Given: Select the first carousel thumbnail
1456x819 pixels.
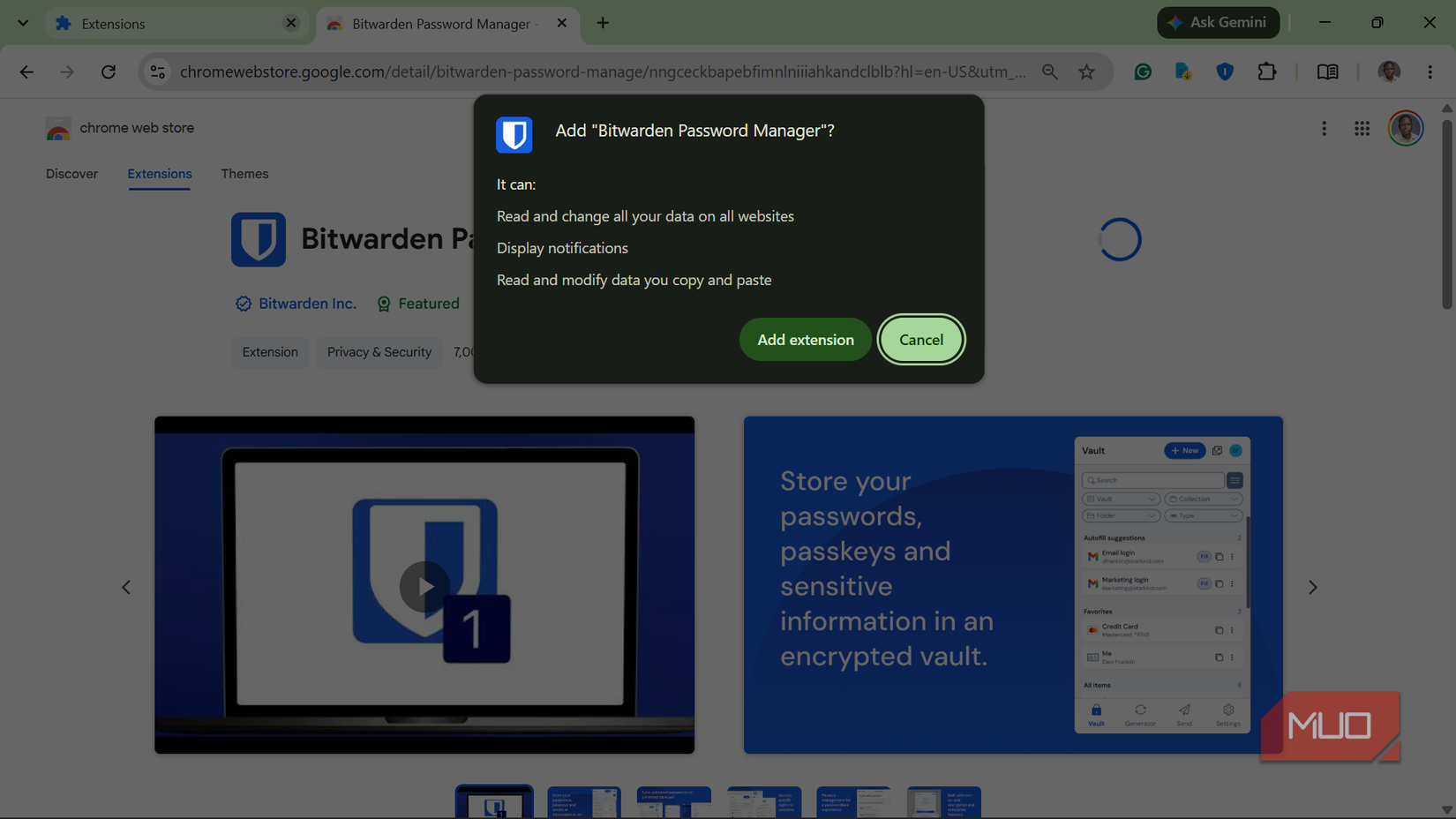Looking at the screenshot, I should (x=494, y=802).
